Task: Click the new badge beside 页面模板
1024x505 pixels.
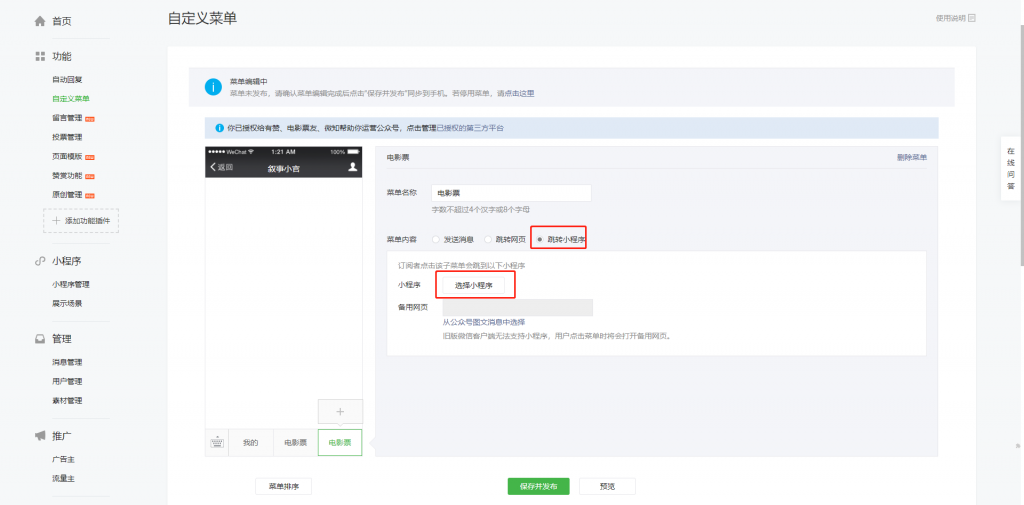Action: (x=90, y=157)
